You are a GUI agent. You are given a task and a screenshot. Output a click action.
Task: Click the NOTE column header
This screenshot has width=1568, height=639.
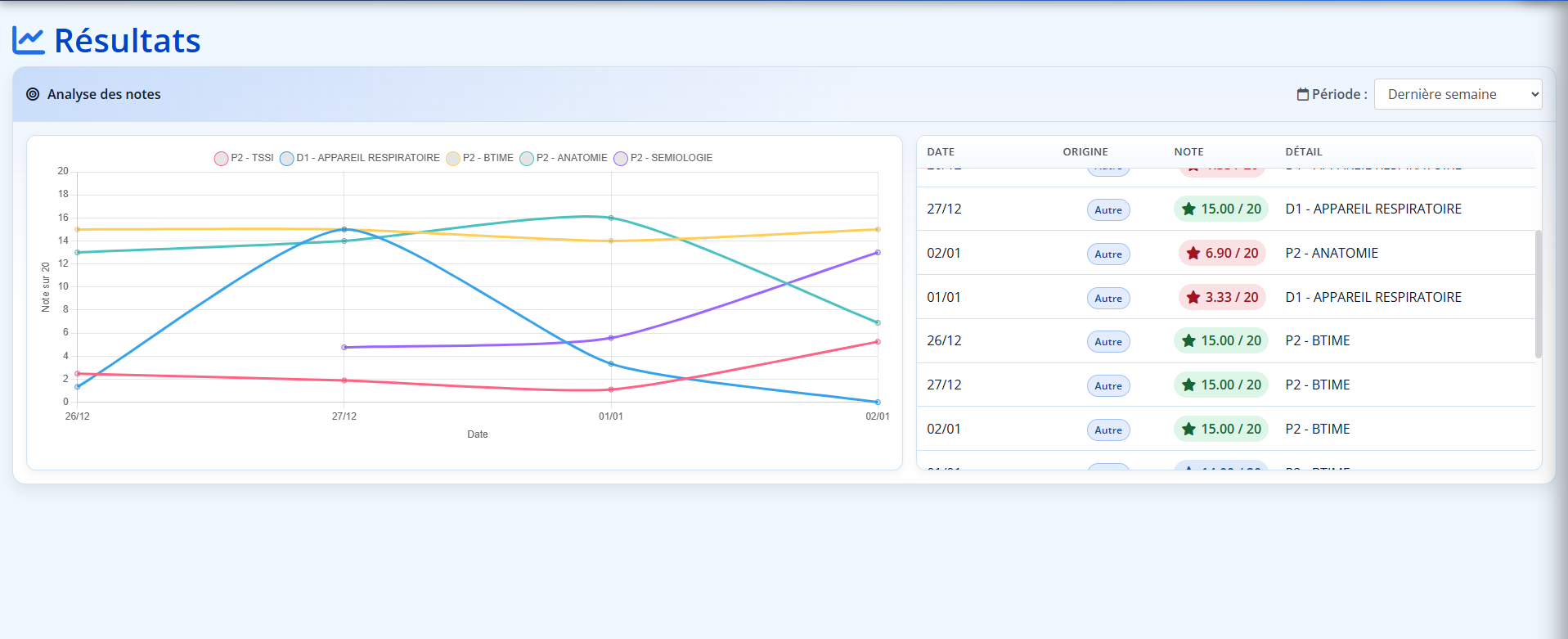click(x=1188, y=152)
